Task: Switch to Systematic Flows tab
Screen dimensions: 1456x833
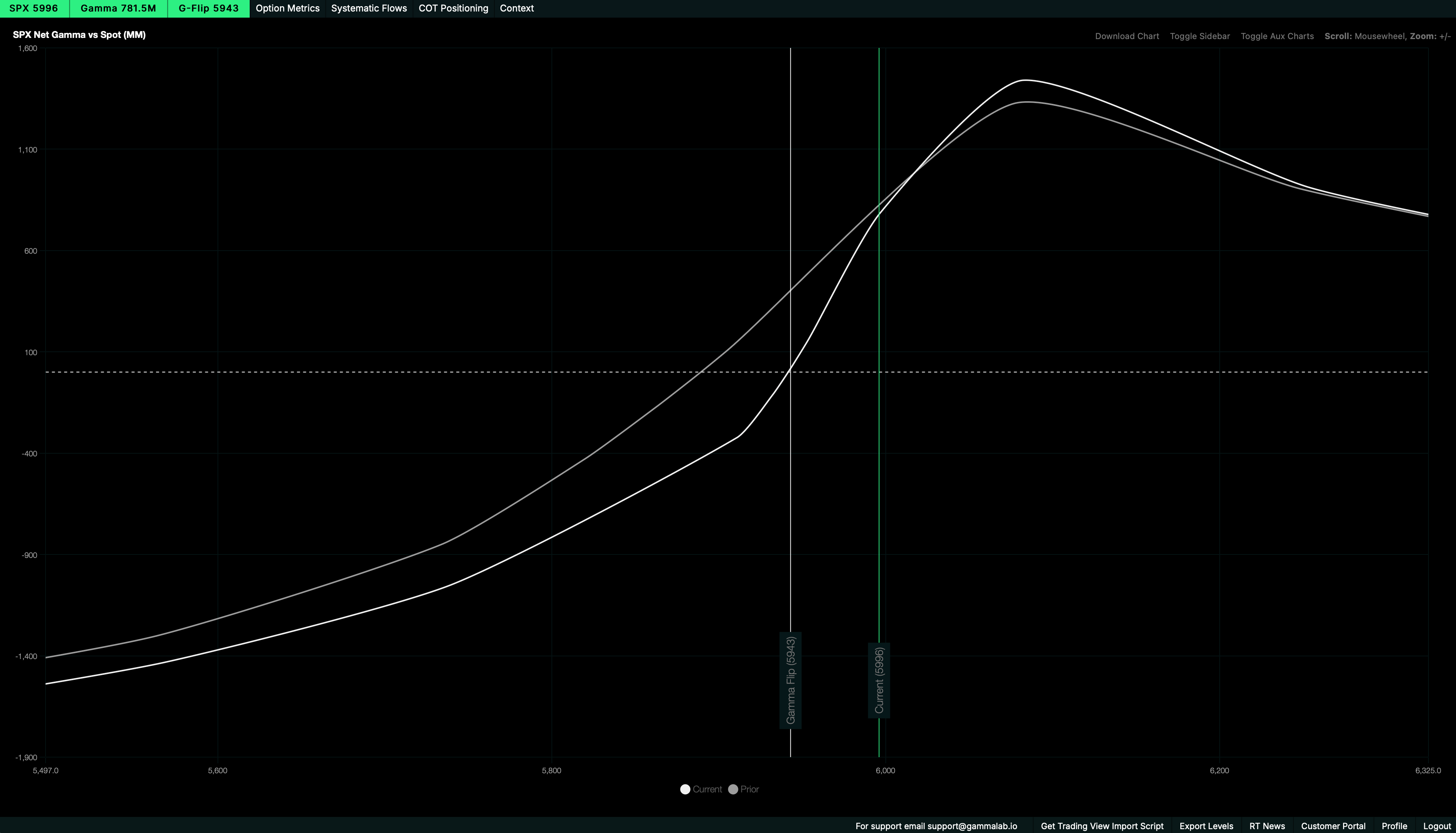Action: coord(369,8)
